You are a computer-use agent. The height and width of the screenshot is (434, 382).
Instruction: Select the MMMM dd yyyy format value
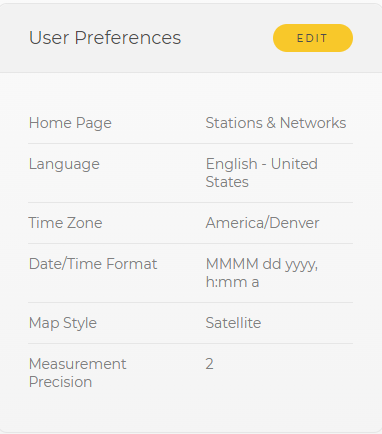[x=262, y=273]
